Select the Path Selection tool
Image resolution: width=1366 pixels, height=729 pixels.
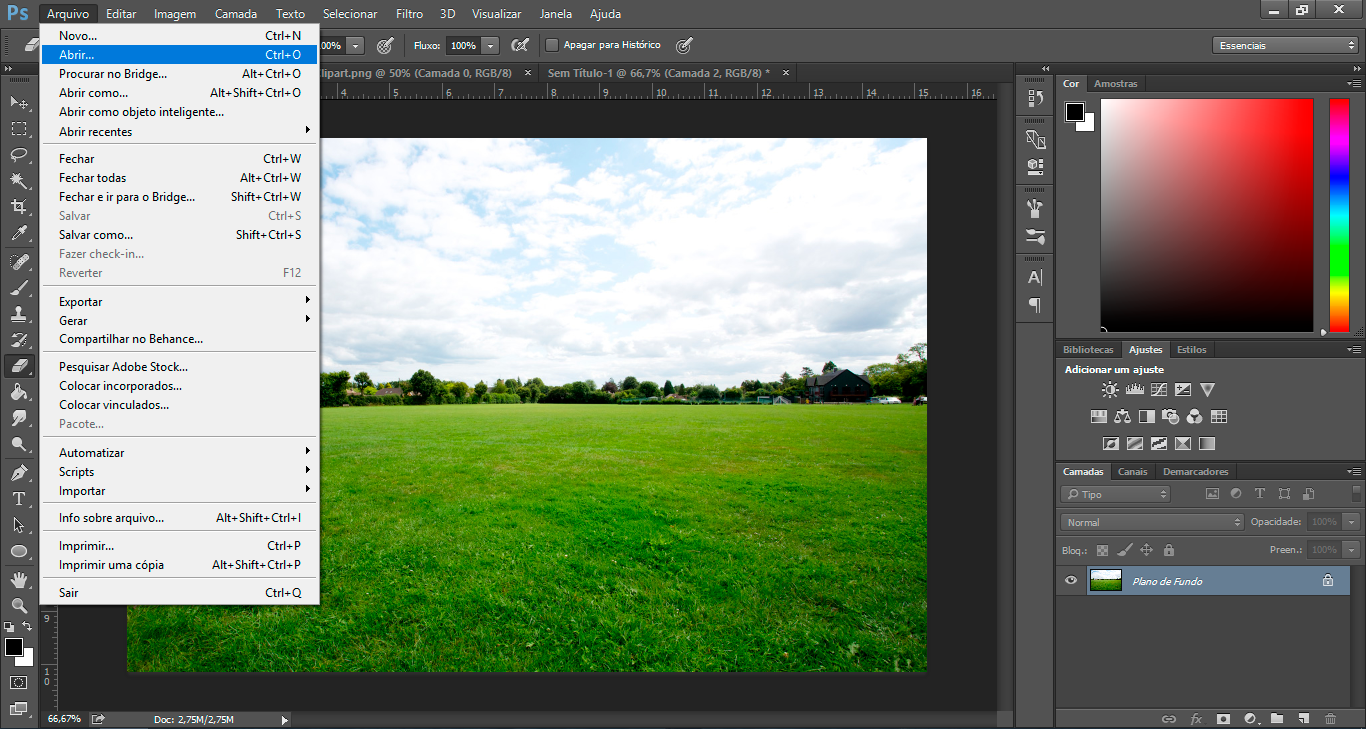(x=19, y=524)
